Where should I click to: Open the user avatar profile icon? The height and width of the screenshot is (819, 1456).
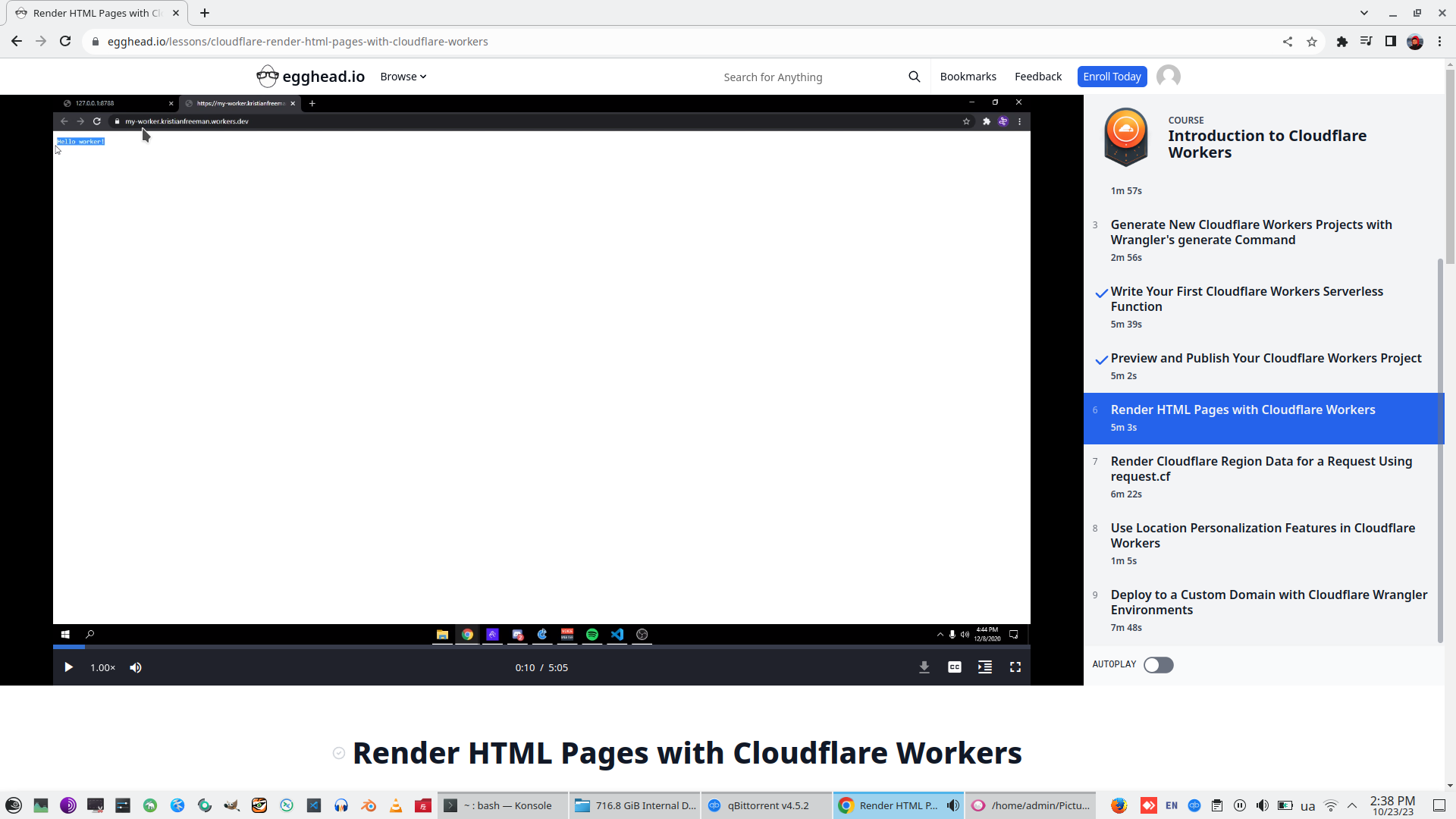coord(1169,77)
